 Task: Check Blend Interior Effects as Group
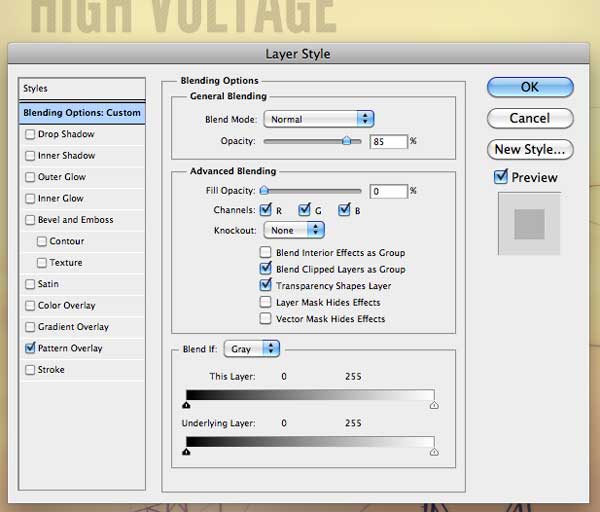click(265, 252)
